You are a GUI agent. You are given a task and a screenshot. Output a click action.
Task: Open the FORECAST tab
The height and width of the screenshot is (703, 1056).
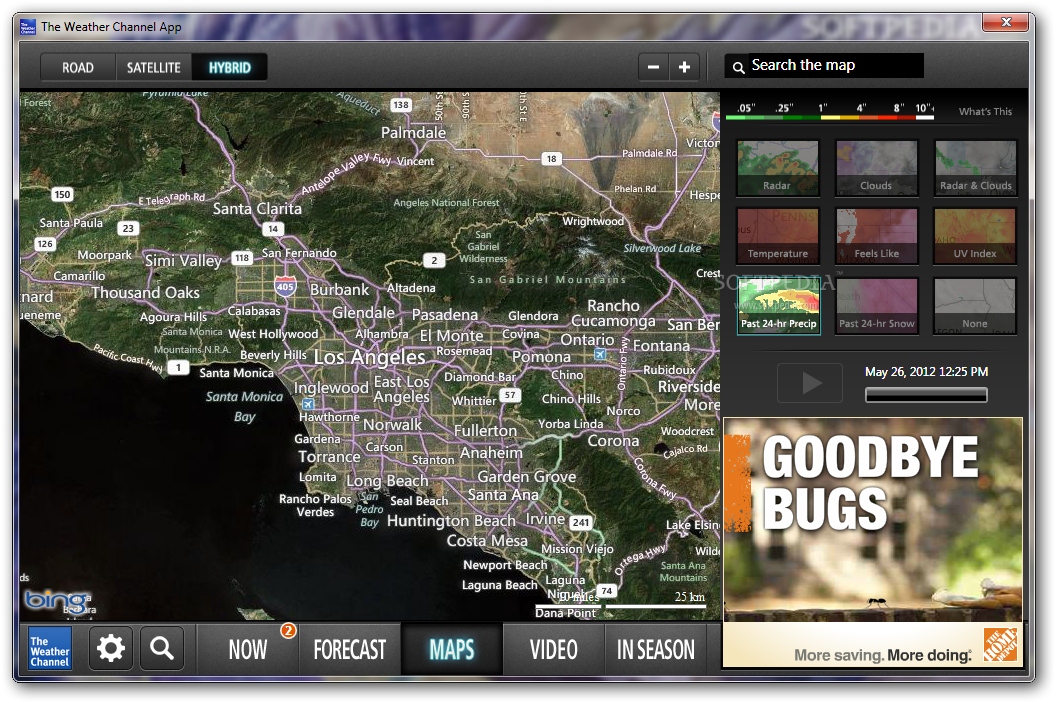[350, 649]
